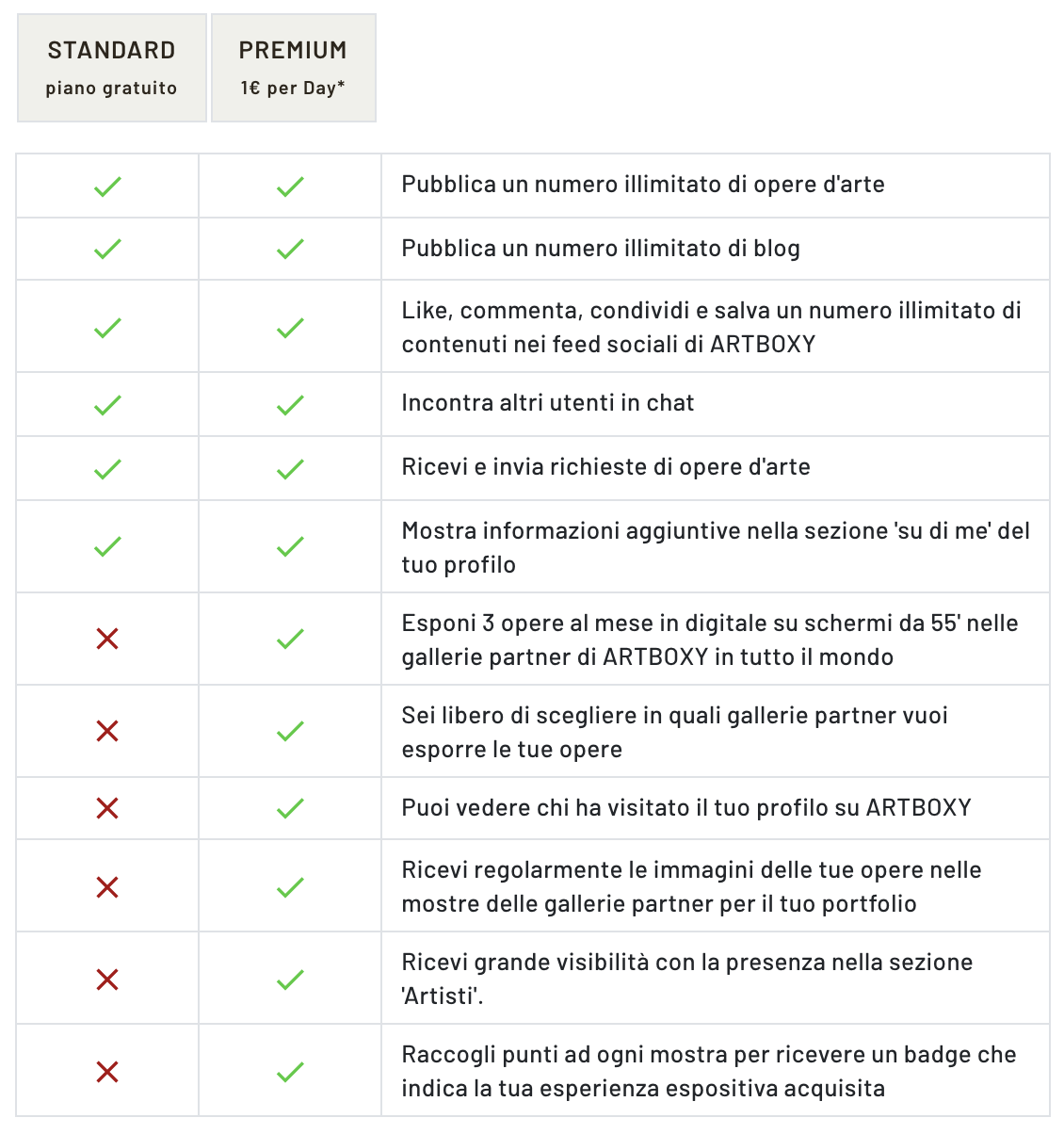Click Standard red cross for badge points row

(x=108, y=1072)
